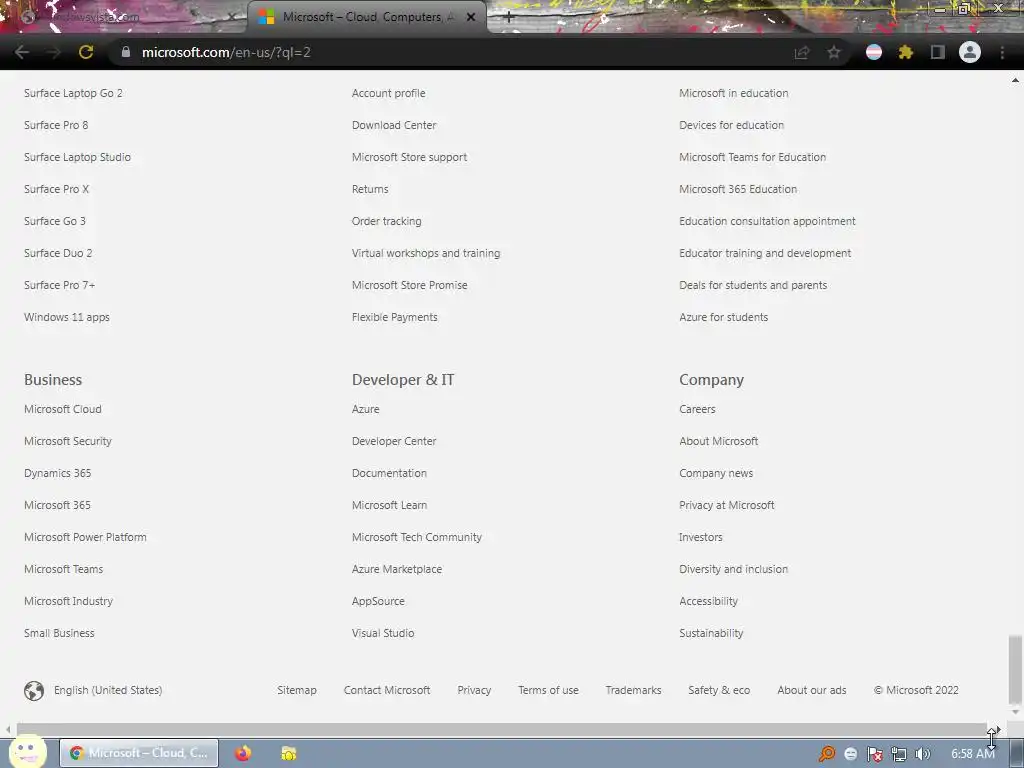Open the file explorer taskbar icon
The height and width of the screenshot is (768, 1024).
[289, 753]
